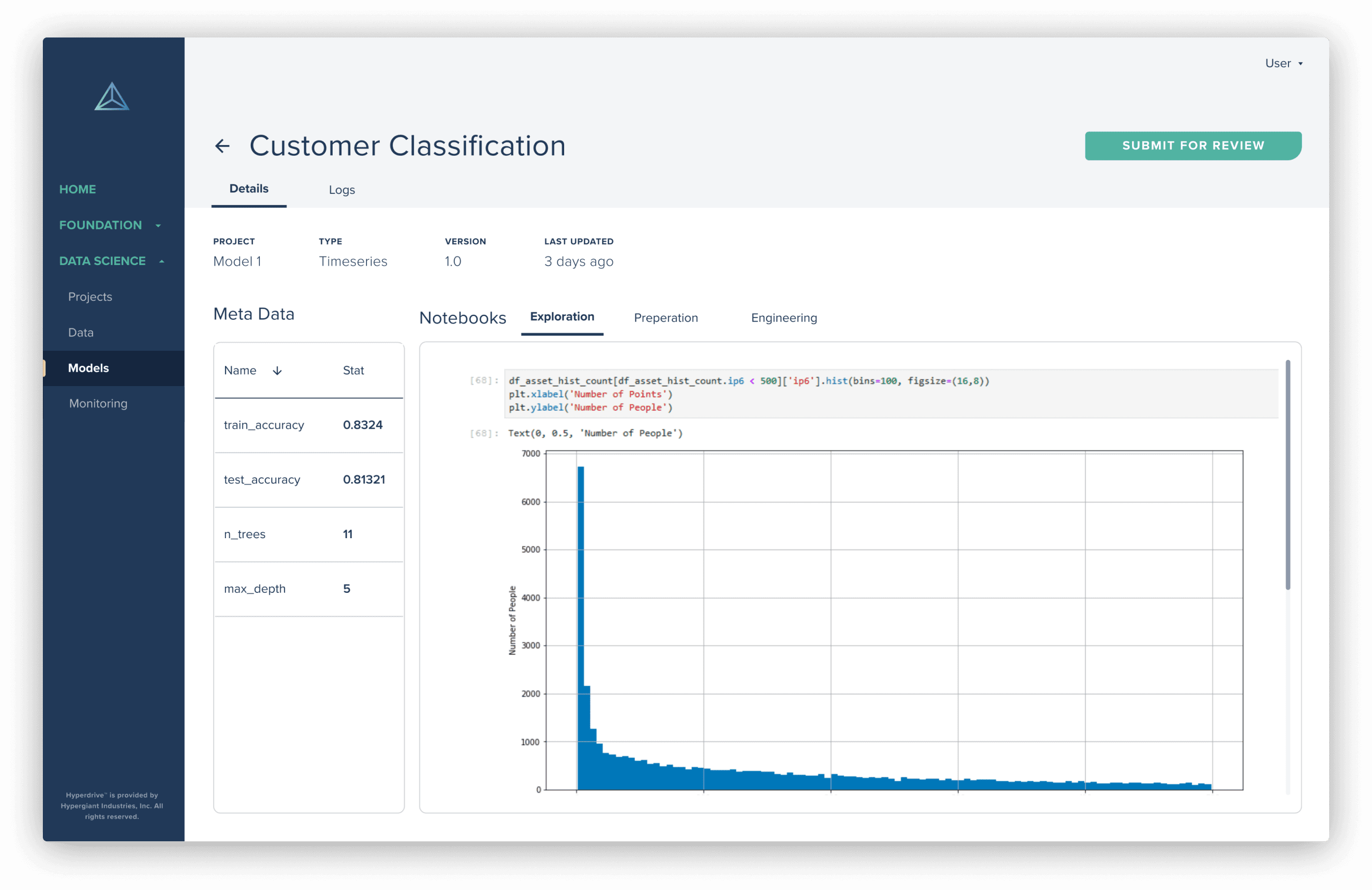Open Monitoring in the sidebar
The width and height of the screenshot is (1372, 890).
[98, 403]
